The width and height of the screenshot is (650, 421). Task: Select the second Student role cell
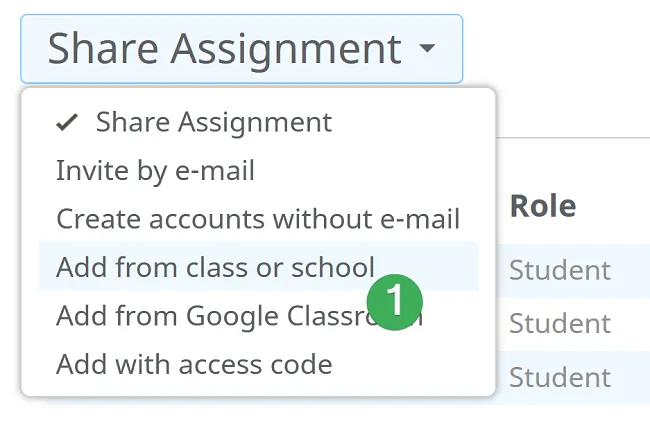pyautogui.click(x=560, y=323)
